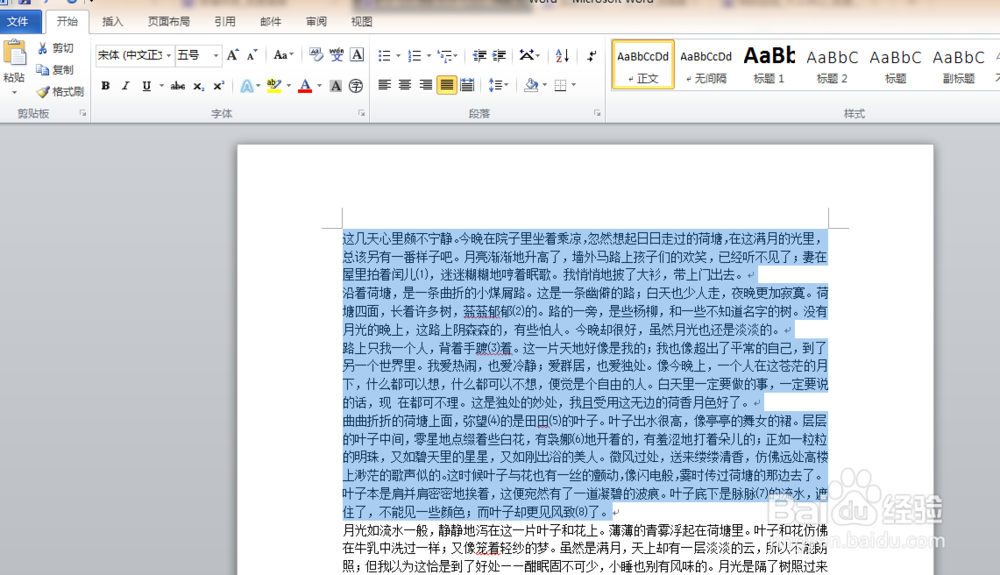Apply strikethrough with the abc icon
Image resolution: width=1000 pixels, height=575 pixels.
coord(178,85)
